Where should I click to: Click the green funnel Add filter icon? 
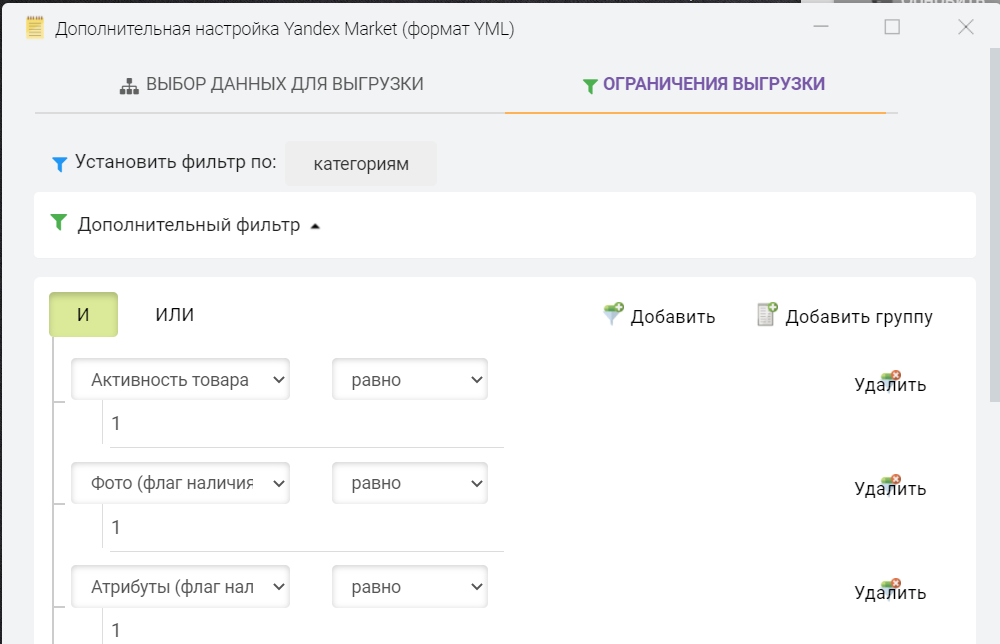613,314
